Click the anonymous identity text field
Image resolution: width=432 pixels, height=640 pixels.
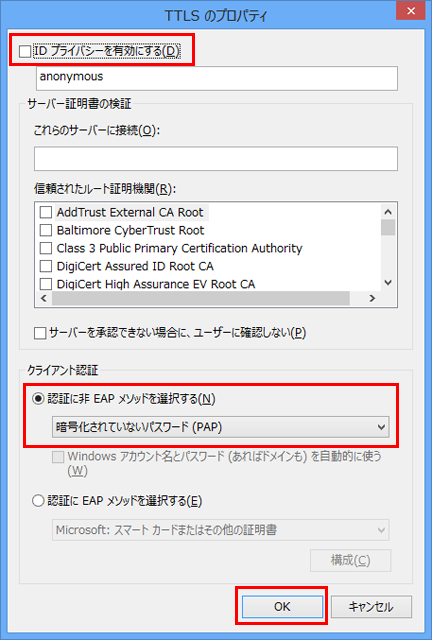(217, 78)
